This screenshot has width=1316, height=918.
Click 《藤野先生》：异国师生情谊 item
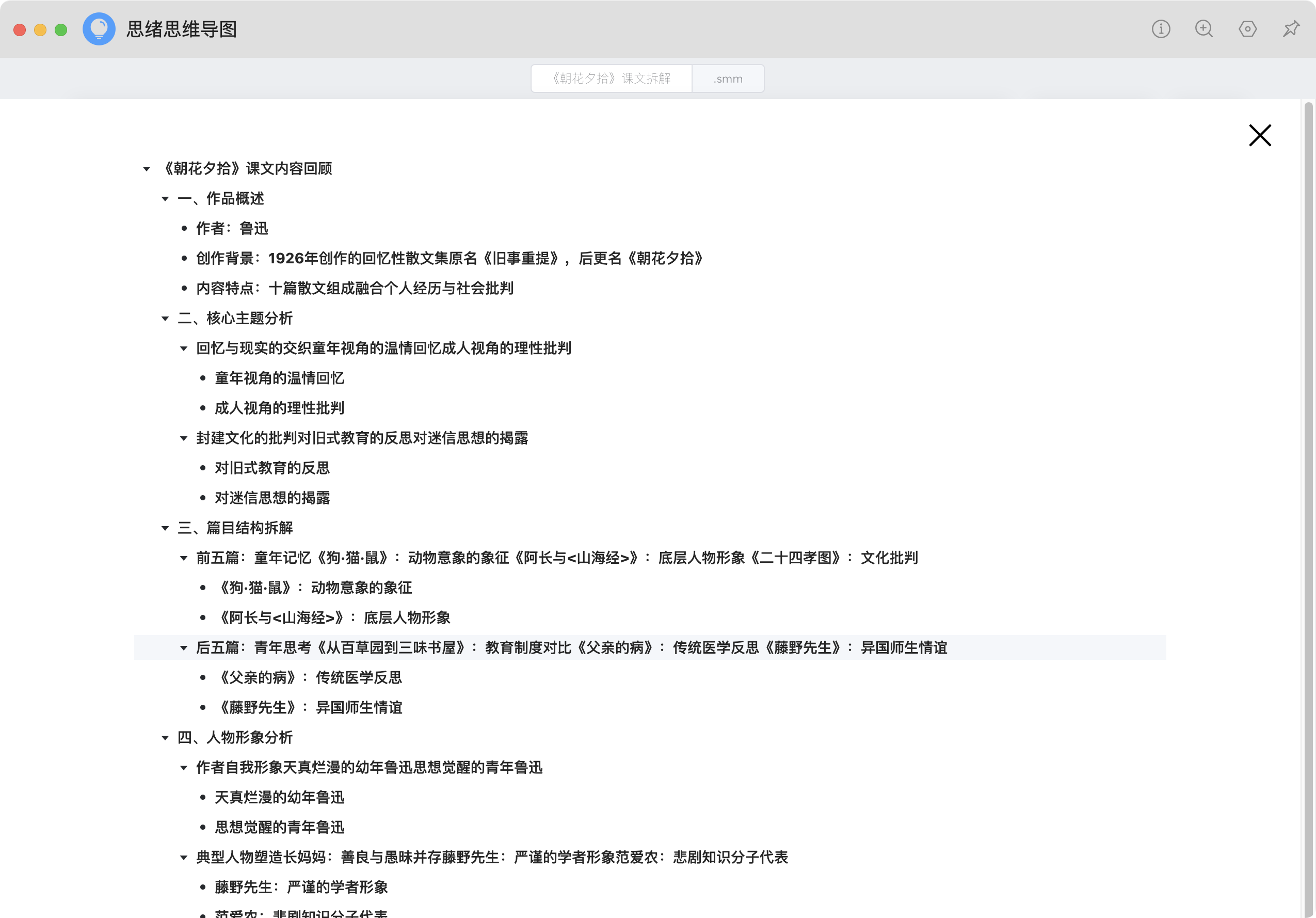click(309, 707)
